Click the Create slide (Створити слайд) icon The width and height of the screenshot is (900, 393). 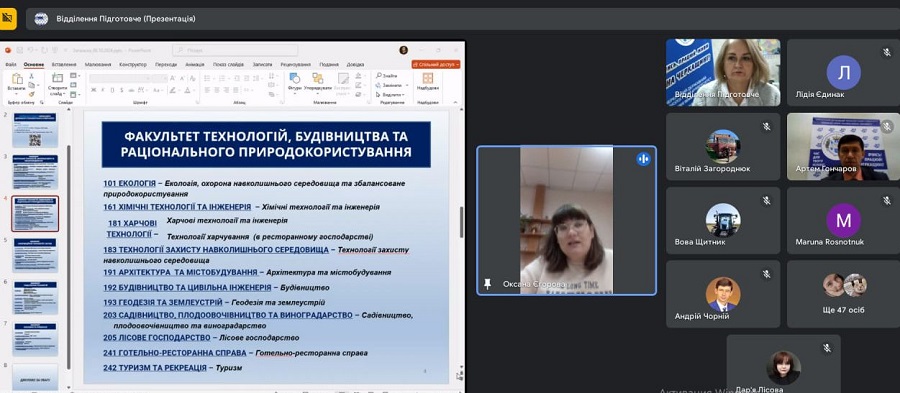pos(57,79)
